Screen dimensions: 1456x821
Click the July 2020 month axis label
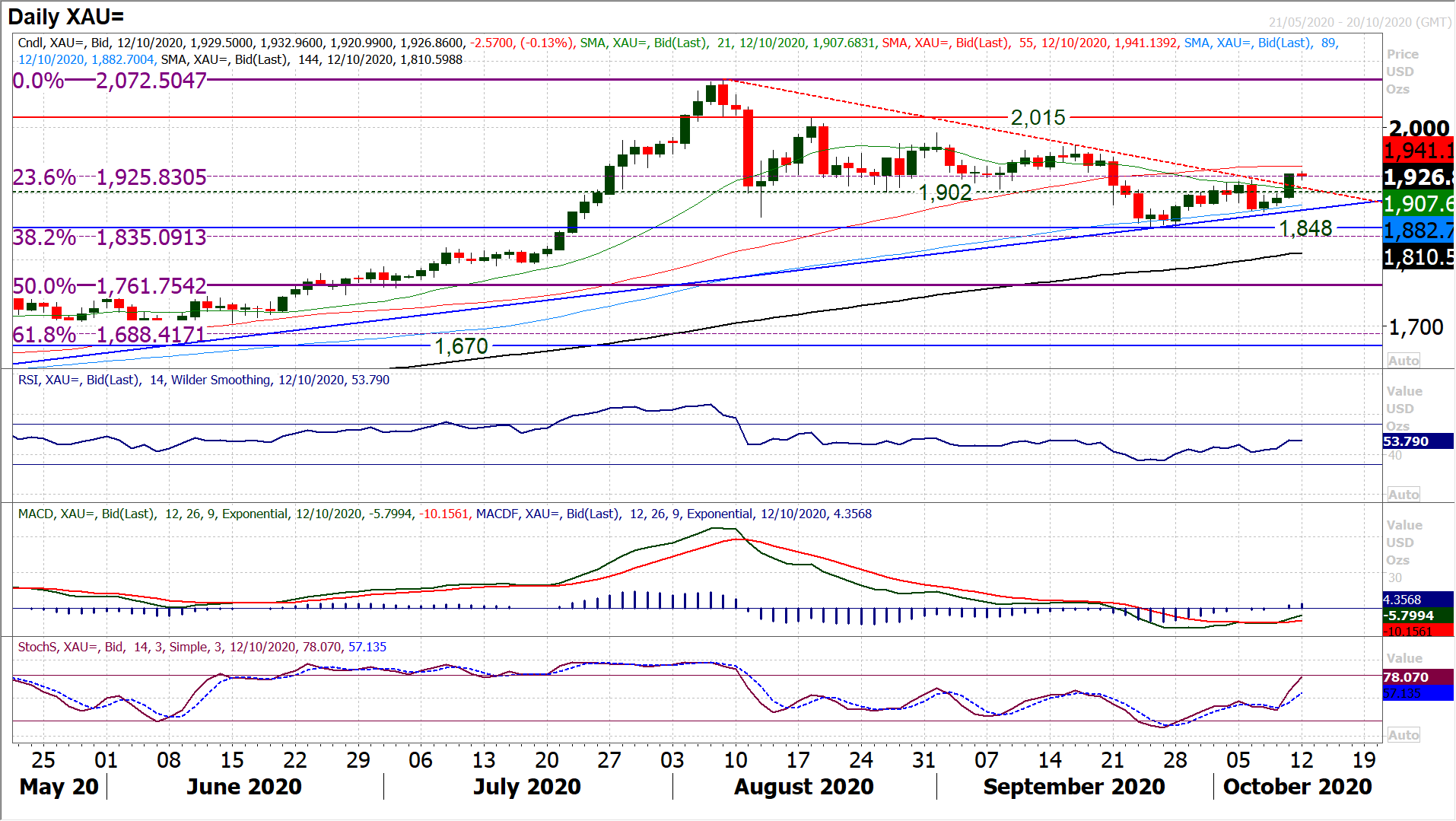pos(527,787)
